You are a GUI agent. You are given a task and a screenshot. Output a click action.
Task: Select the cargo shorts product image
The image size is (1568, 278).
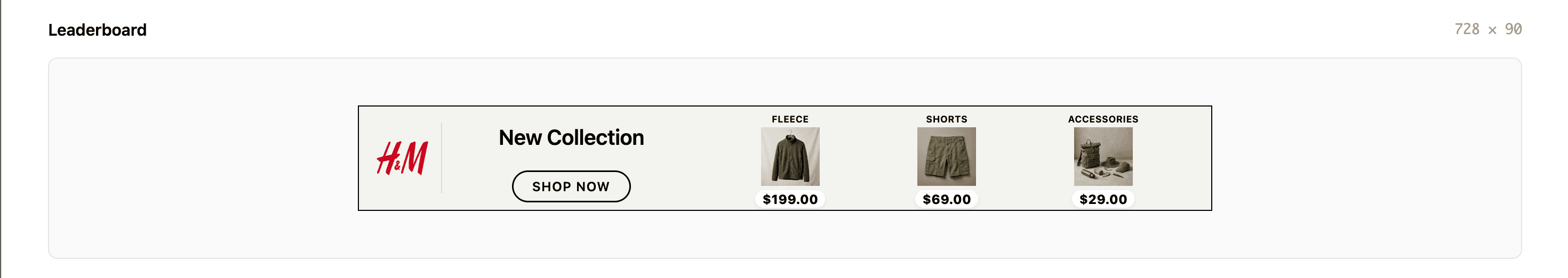coord(946,157)
